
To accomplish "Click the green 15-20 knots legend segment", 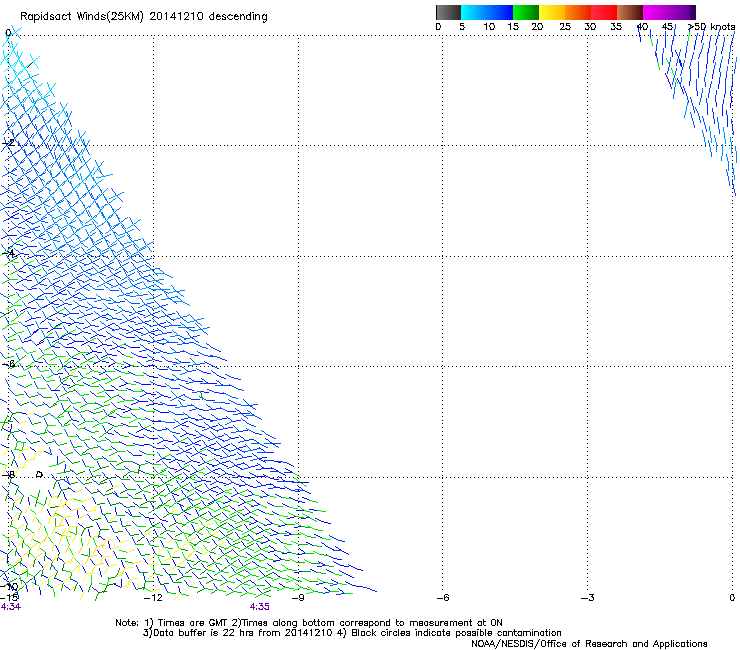I will pos(526,12).
